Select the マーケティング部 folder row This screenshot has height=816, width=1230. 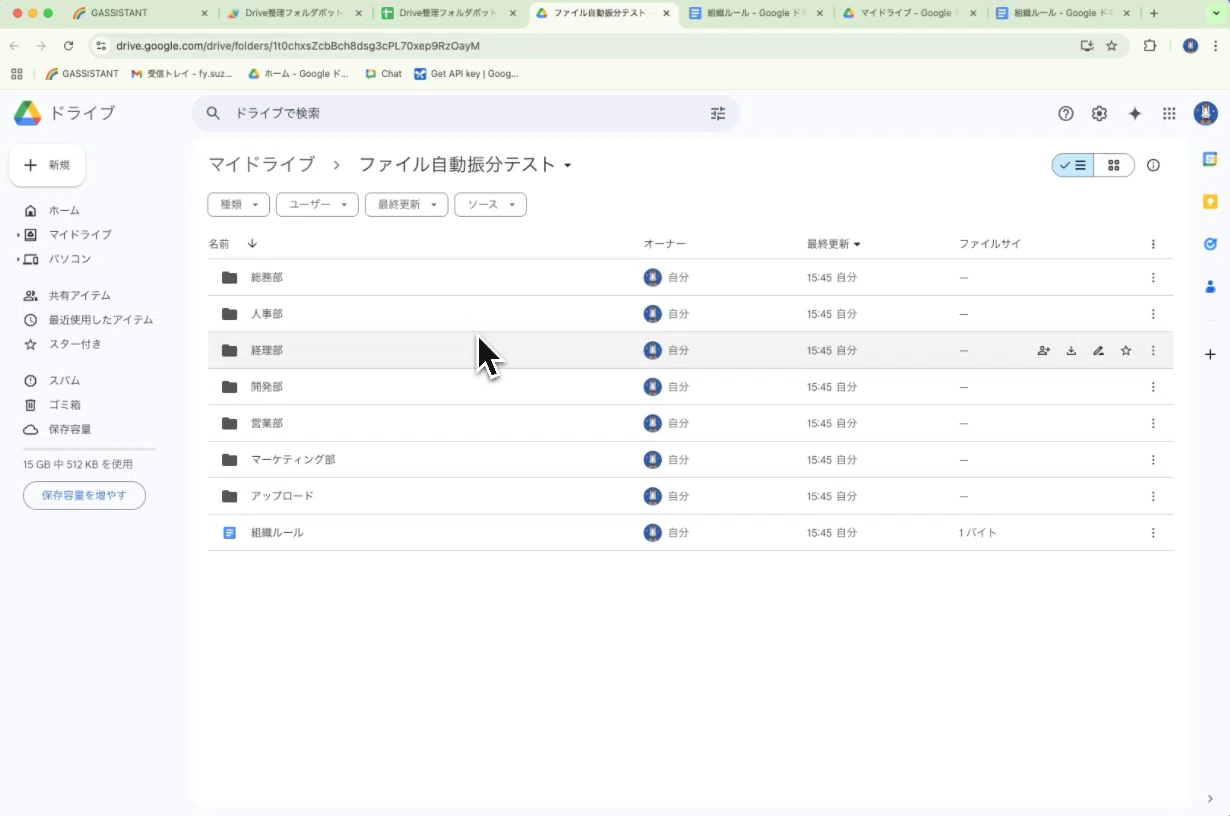click(690, 460)
